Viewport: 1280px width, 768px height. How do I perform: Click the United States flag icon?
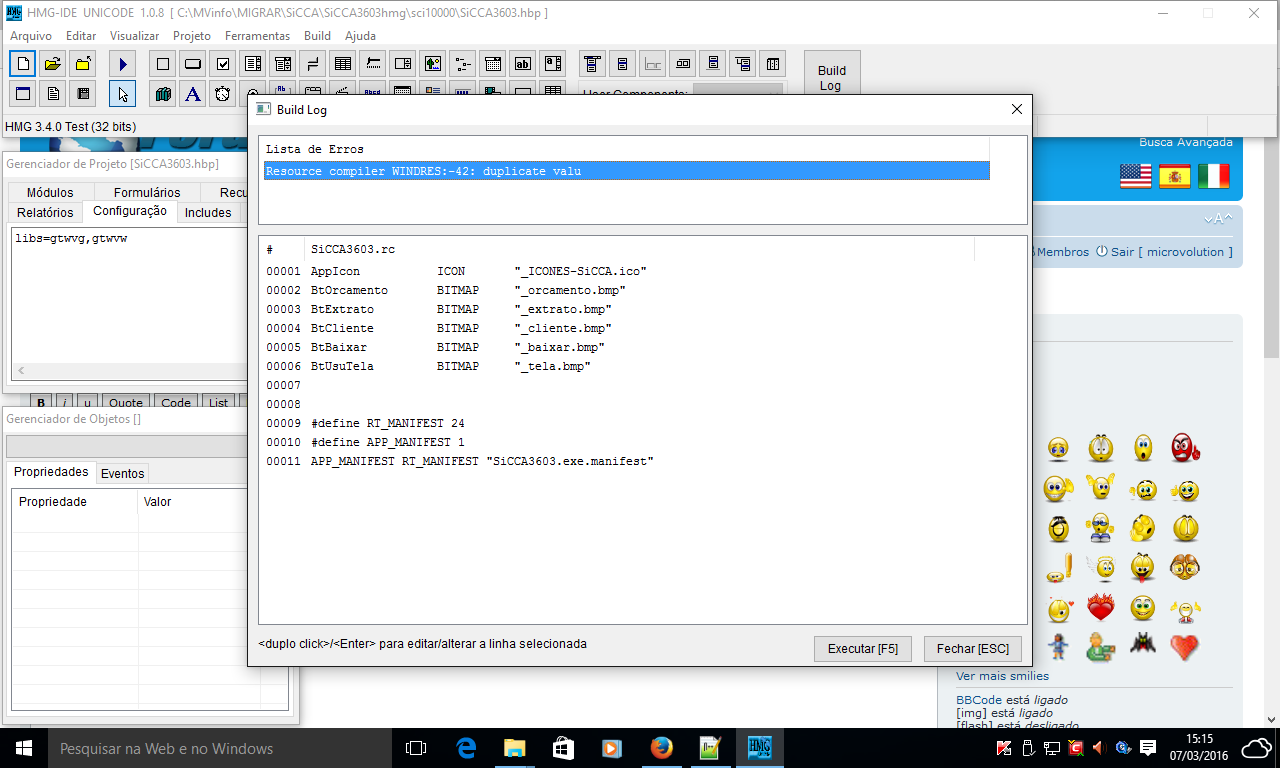click(x=1135, y=176)
